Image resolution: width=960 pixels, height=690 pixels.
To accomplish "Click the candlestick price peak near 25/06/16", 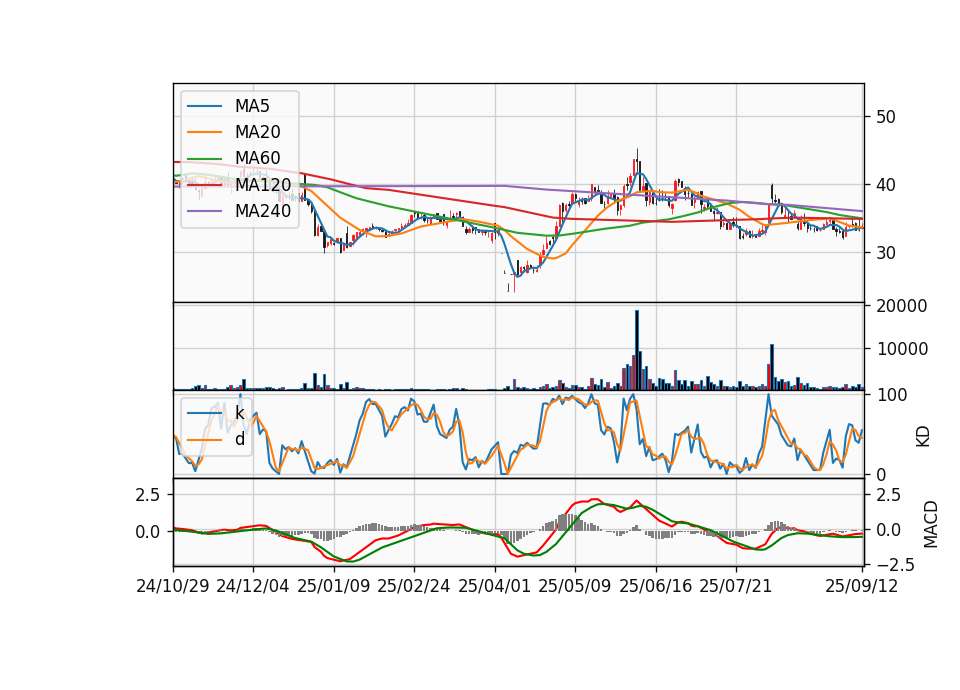I will 637,160.
